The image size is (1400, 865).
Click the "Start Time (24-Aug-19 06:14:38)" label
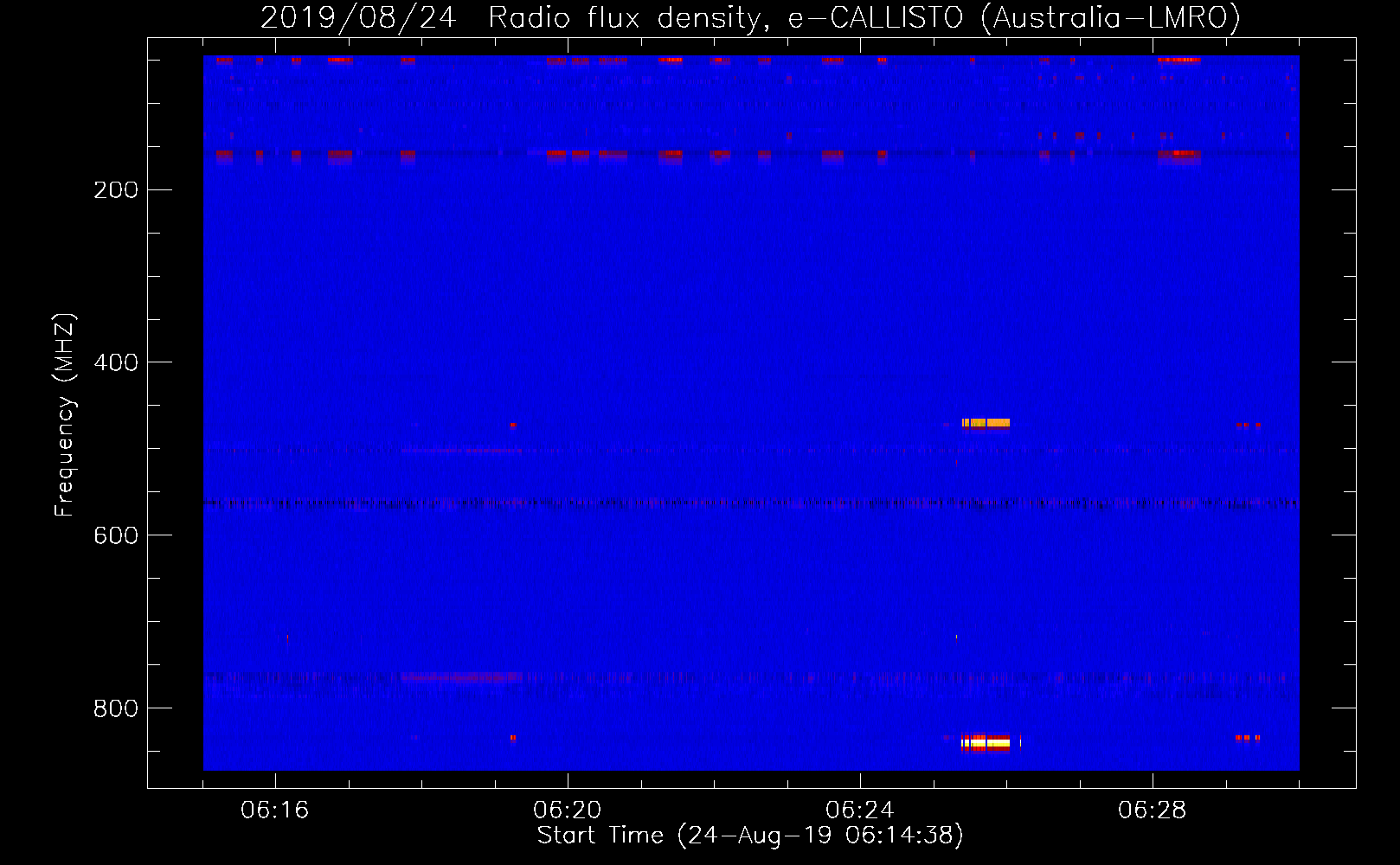(x=750, y=836)
